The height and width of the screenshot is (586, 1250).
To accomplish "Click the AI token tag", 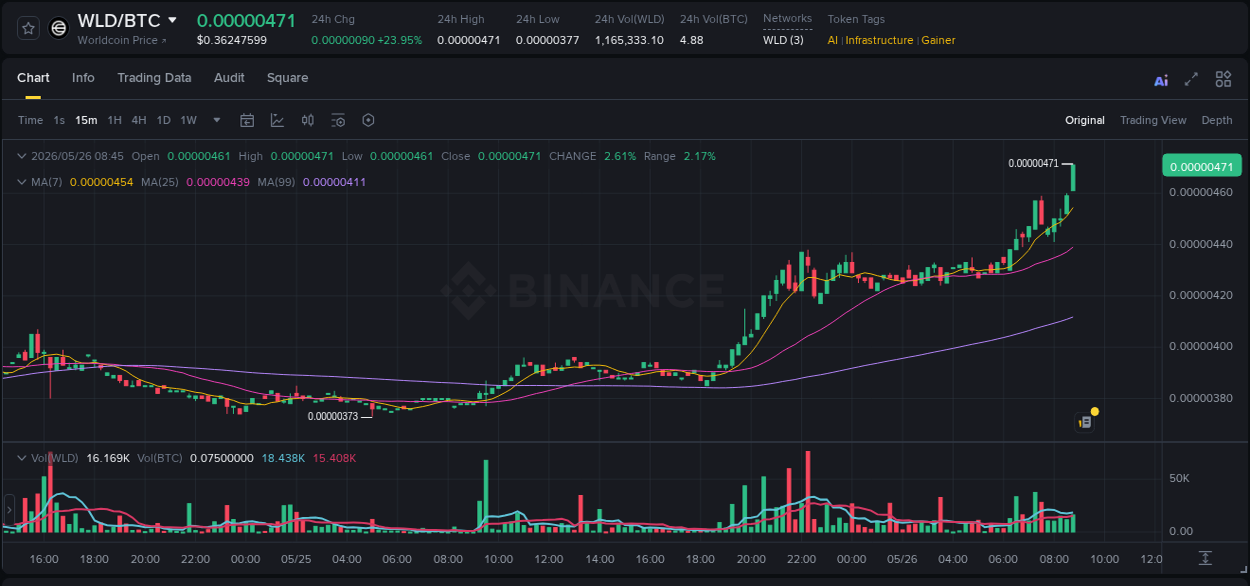I will 833,40.
